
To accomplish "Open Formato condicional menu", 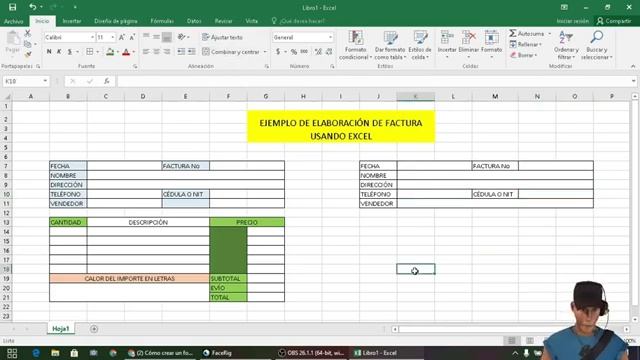I will point(355,45).
